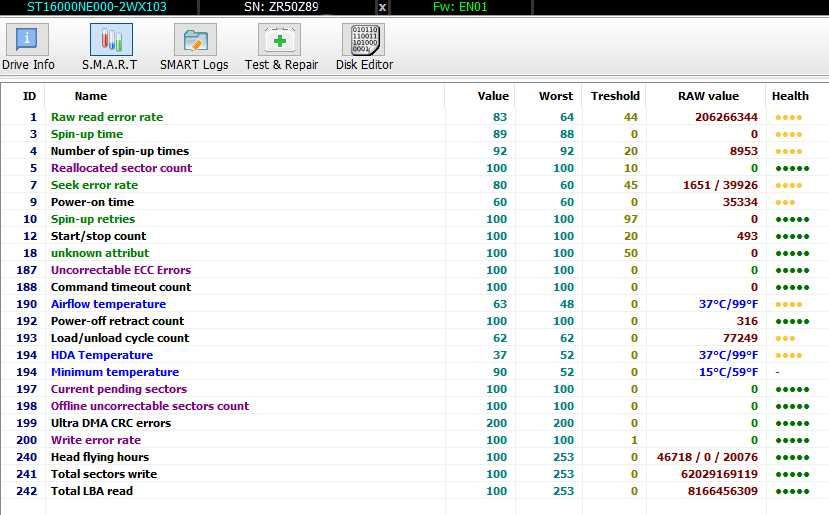This screenshot has width=829, height=515.
Task: Select Uncorrectable ECC Errors attribute
Action: (x=121, y=270)
